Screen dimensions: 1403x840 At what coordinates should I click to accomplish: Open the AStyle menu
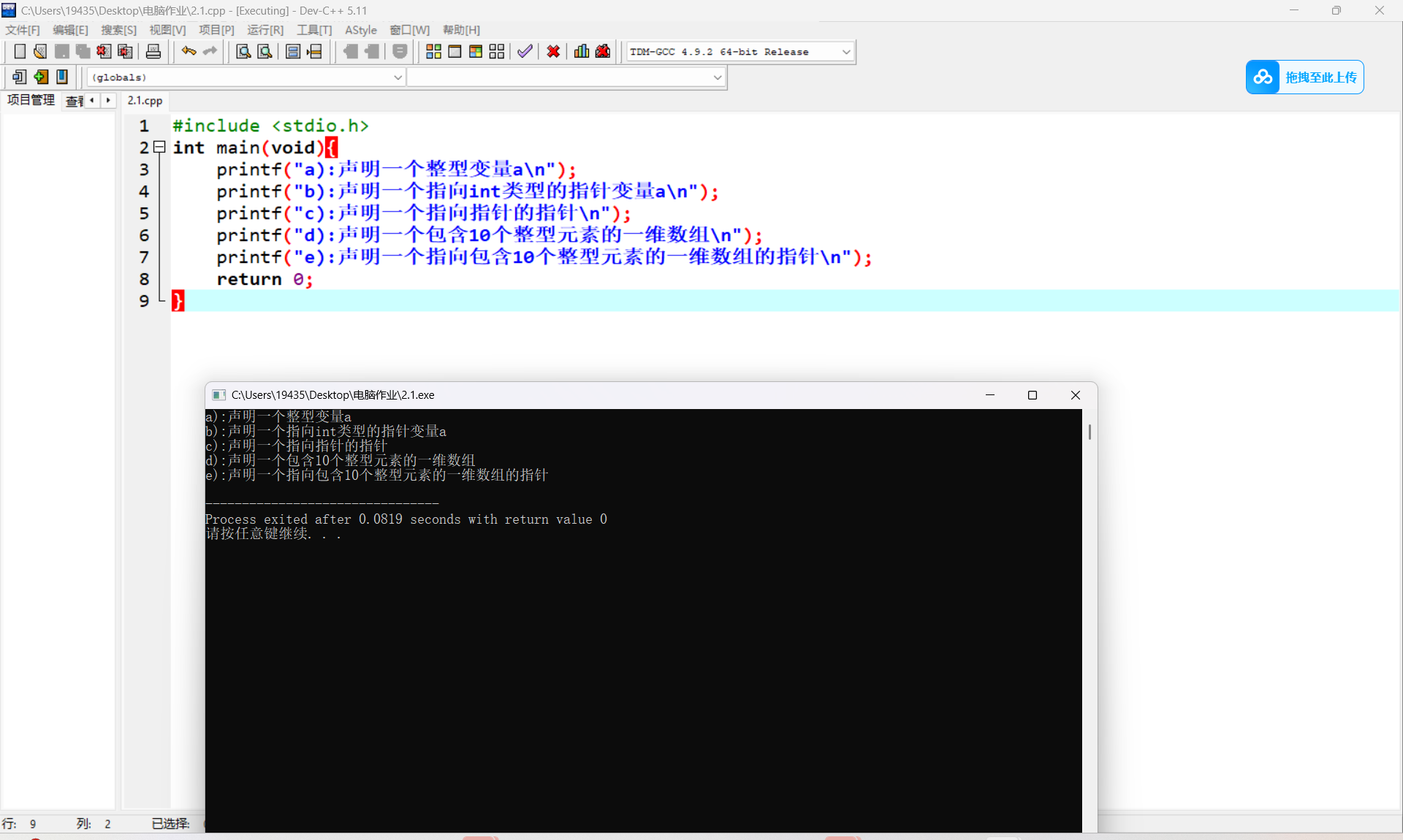360,30
